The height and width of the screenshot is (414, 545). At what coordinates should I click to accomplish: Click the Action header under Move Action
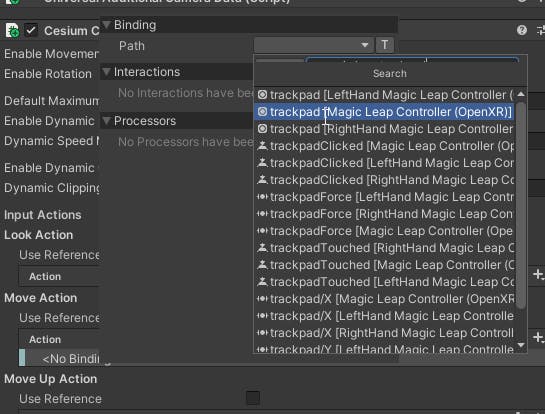[x=45, y=339]
